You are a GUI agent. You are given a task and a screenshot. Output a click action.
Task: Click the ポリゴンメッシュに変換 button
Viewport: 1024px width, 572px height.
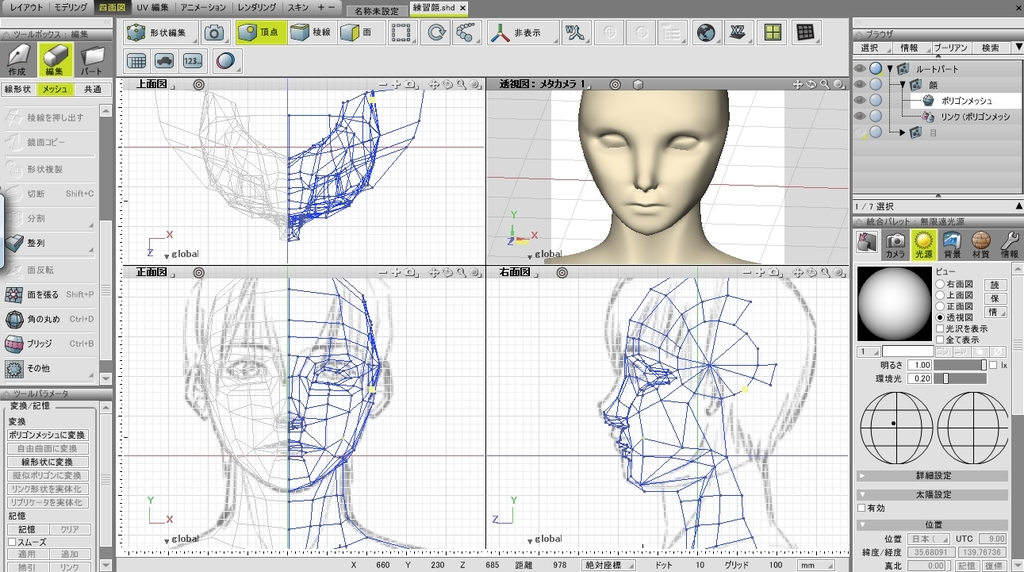pos(48,435)
